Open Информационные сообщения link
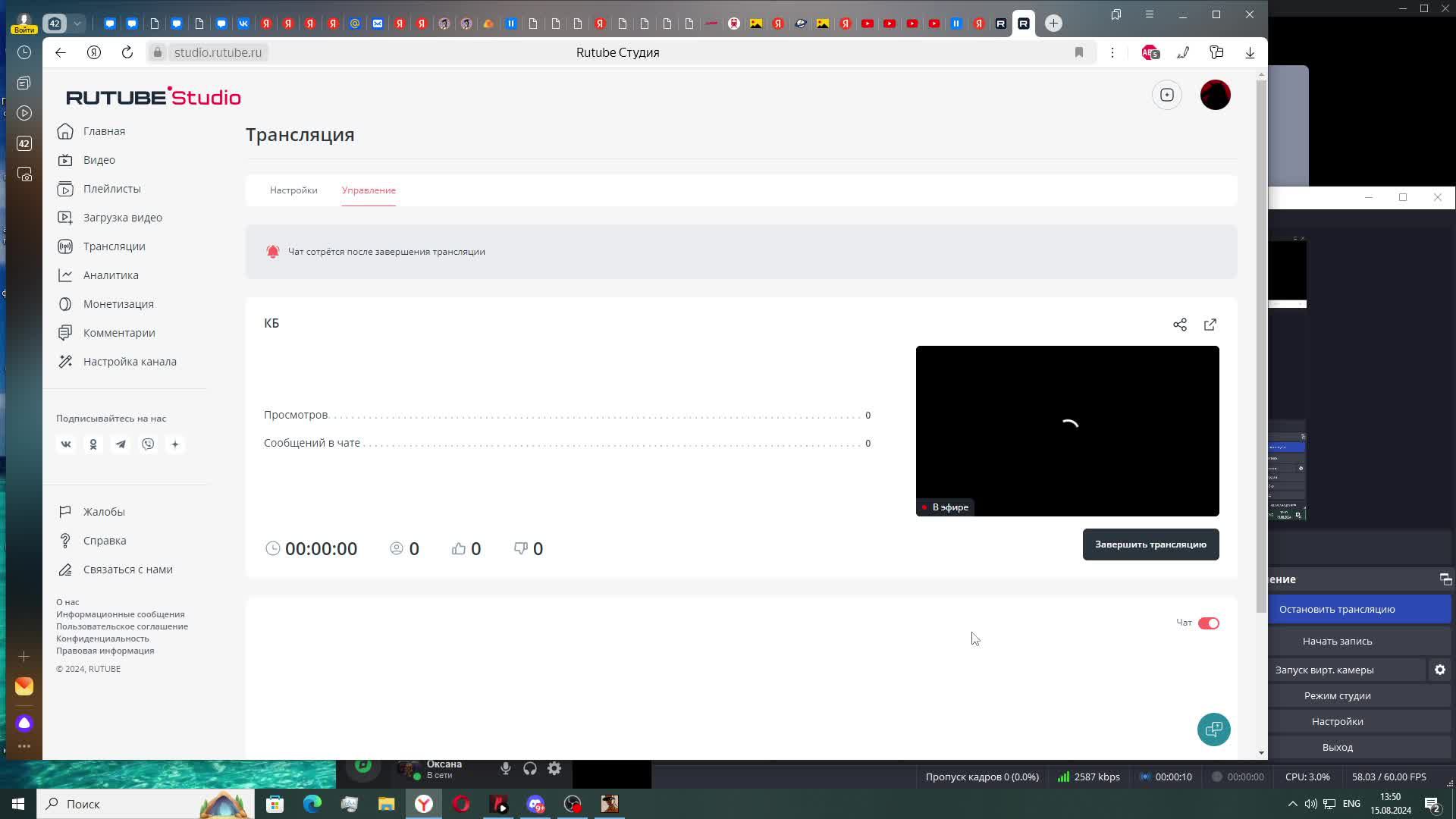Image resolution: width=1456 pixels, height=819 pixels. tap(120, 614)
